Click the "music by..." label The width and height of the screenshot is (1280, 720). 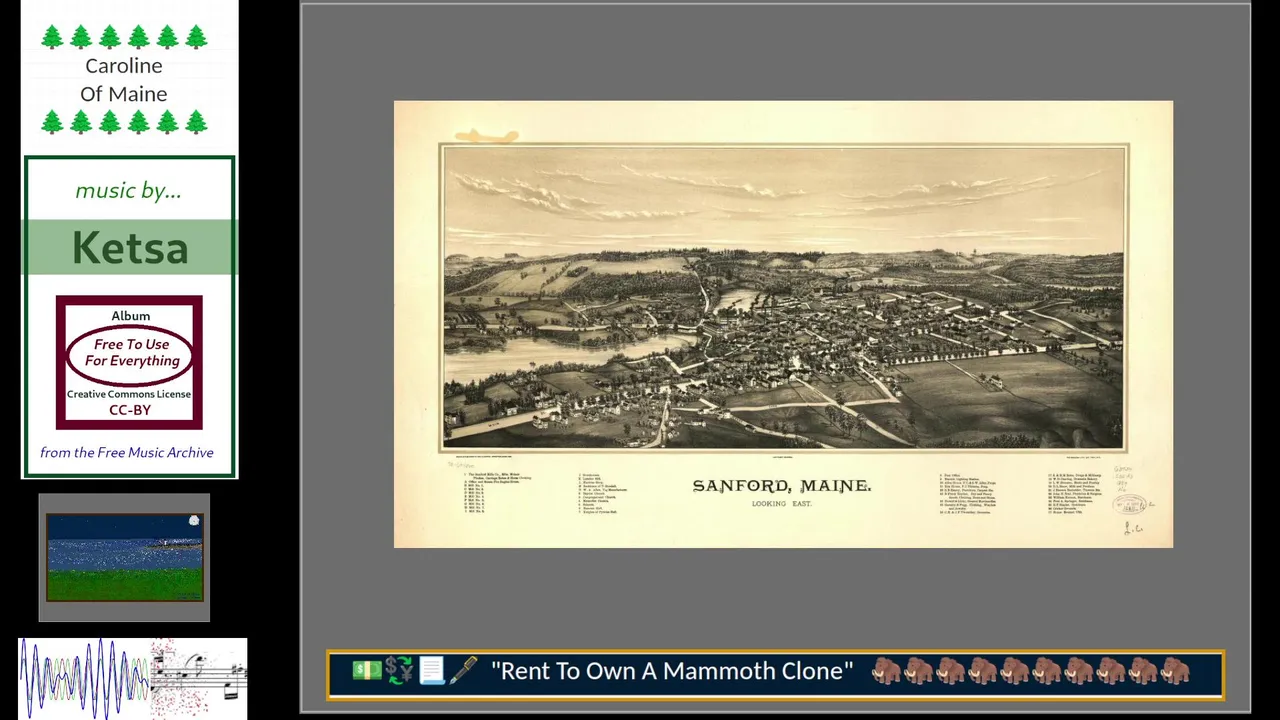coord(128,190)
